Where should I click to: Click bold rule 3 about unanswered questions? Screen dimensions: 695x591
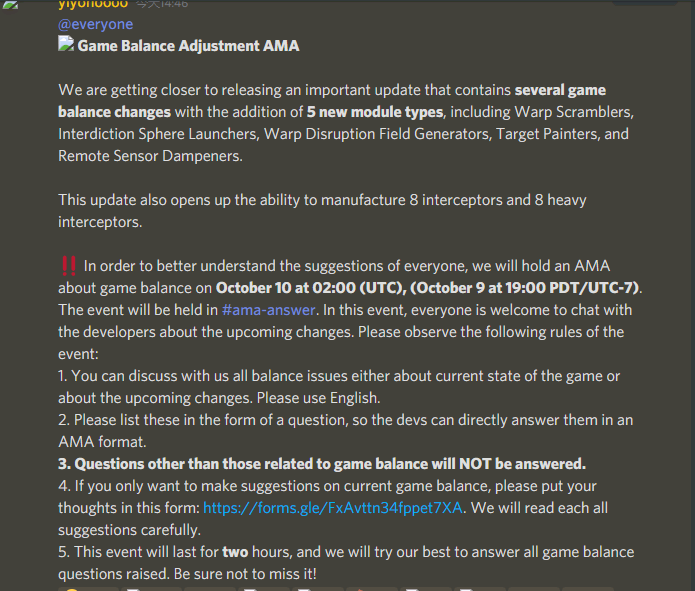(x=322, y=464)
